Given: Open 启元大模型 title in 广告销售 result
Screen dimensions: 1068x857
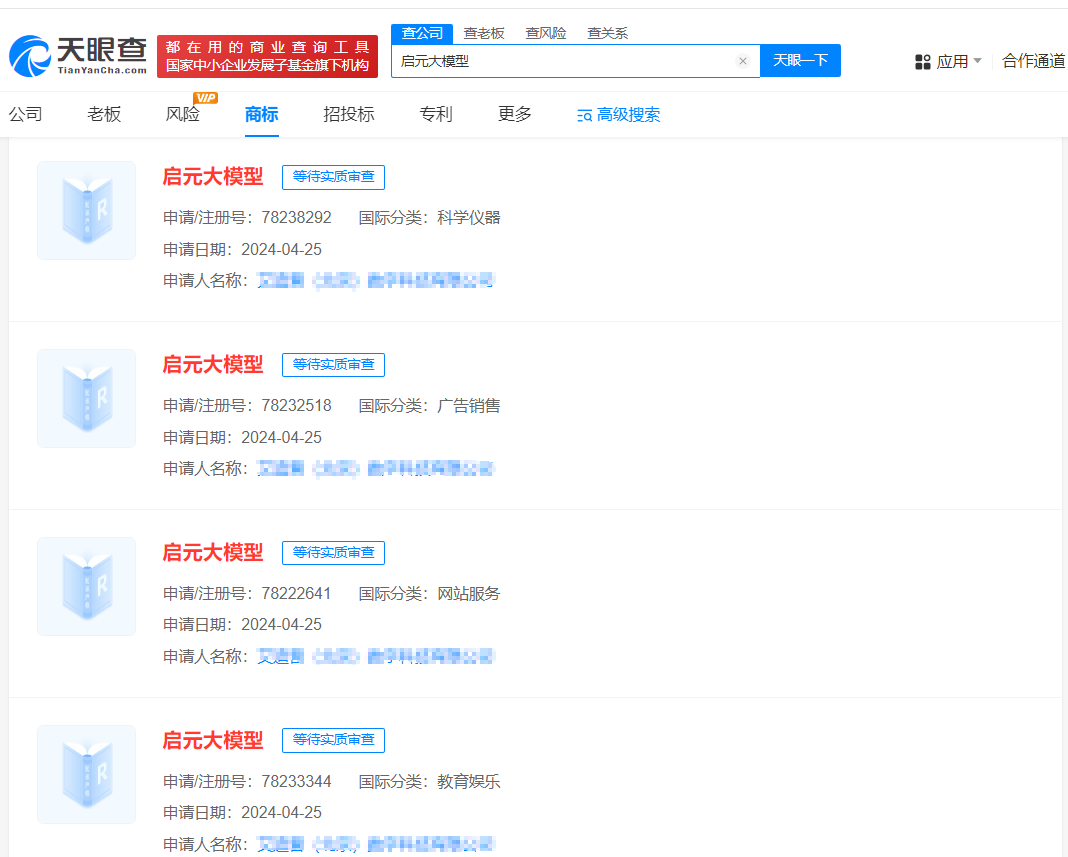Looking at the screenshot, I should pos(213,365).
